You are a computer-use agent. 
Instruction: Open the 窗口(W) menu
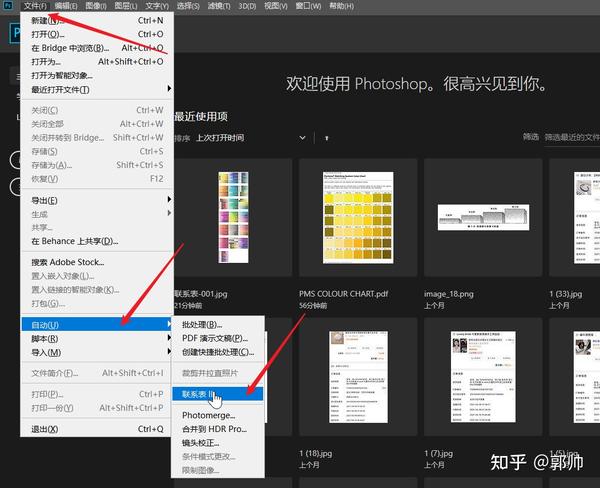(308, 6)
